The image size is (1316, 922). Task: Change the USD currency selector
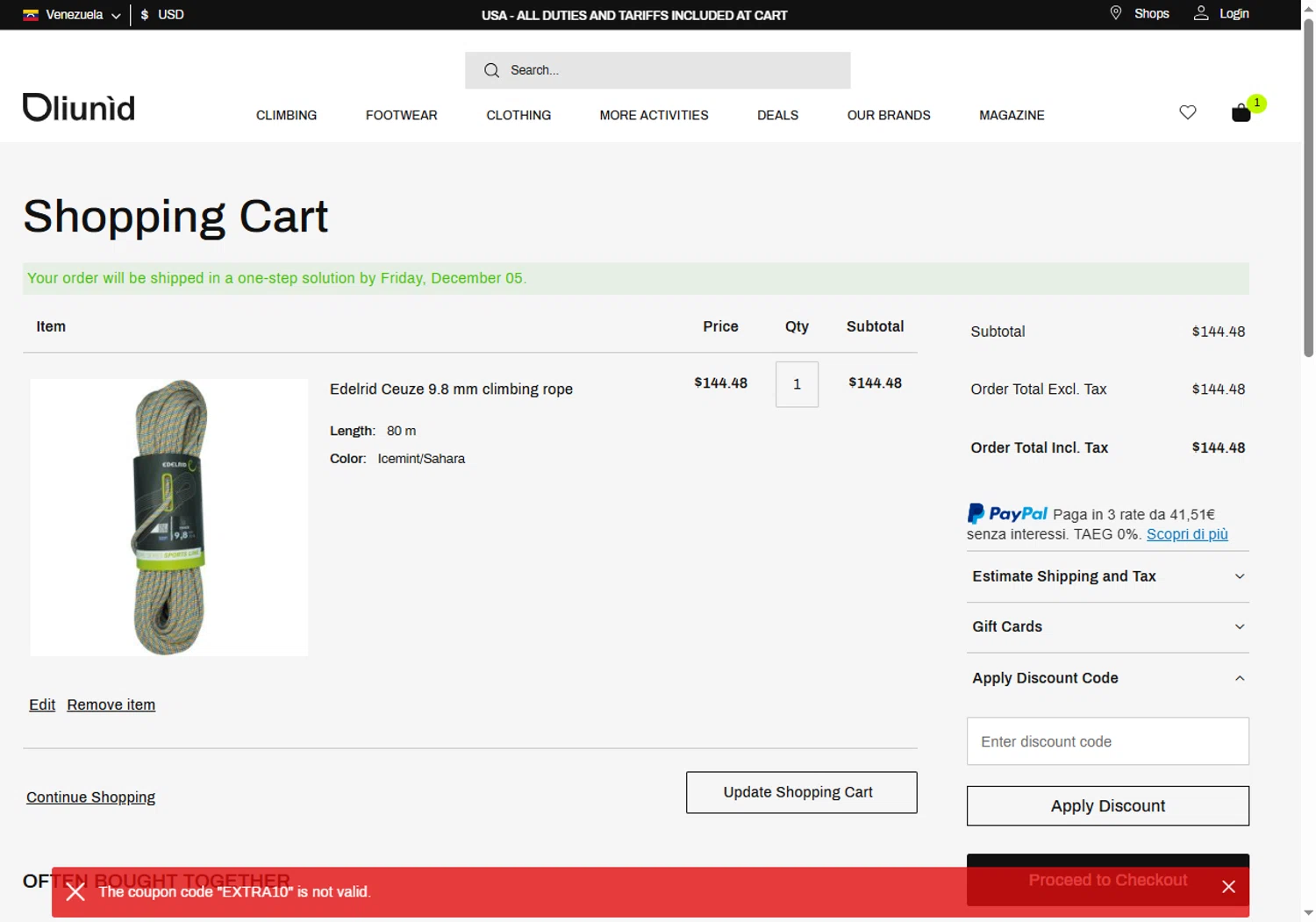coord(162,15)
